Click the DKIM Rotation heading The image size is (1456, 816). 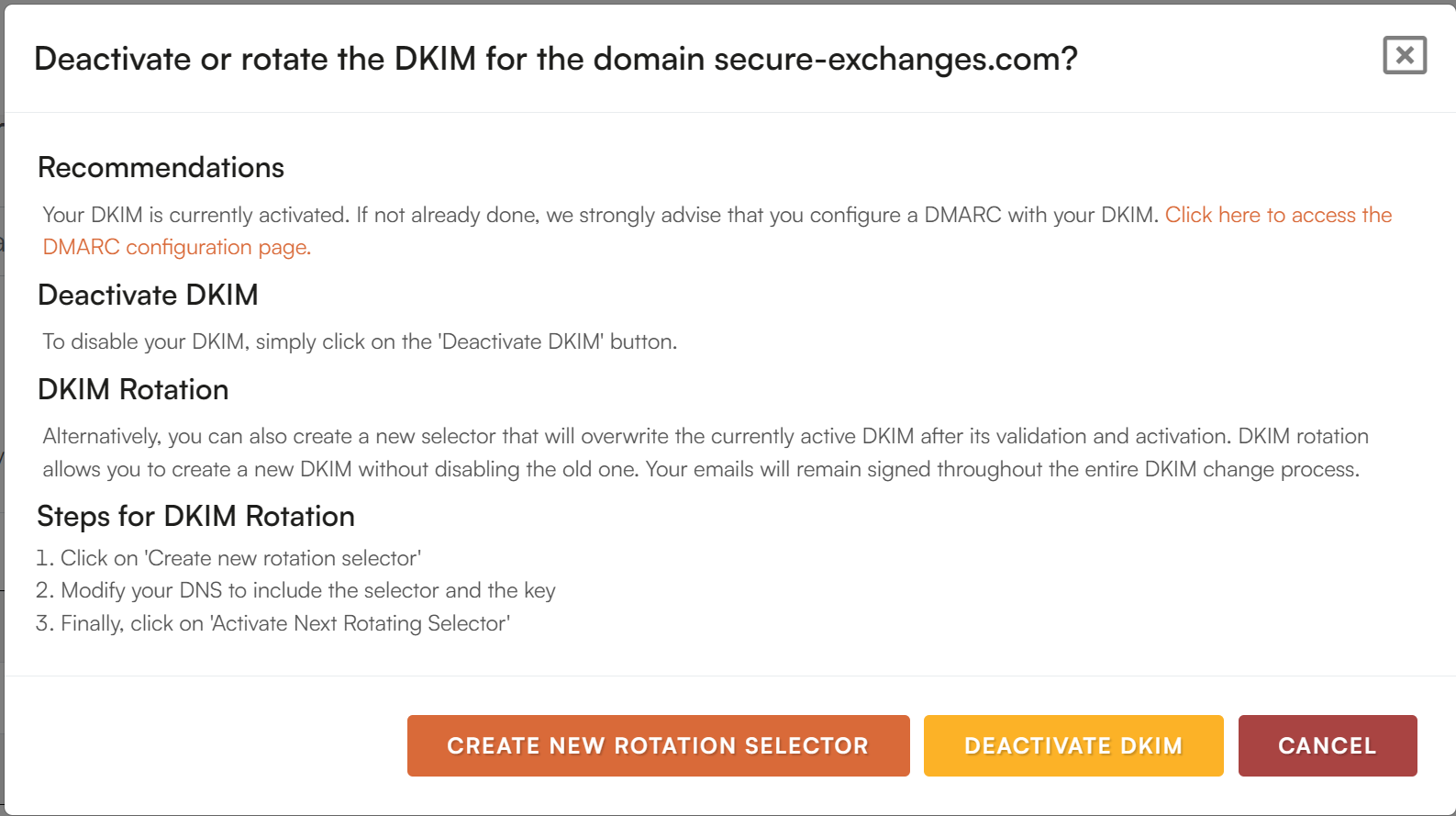click(x=133, y=389)
